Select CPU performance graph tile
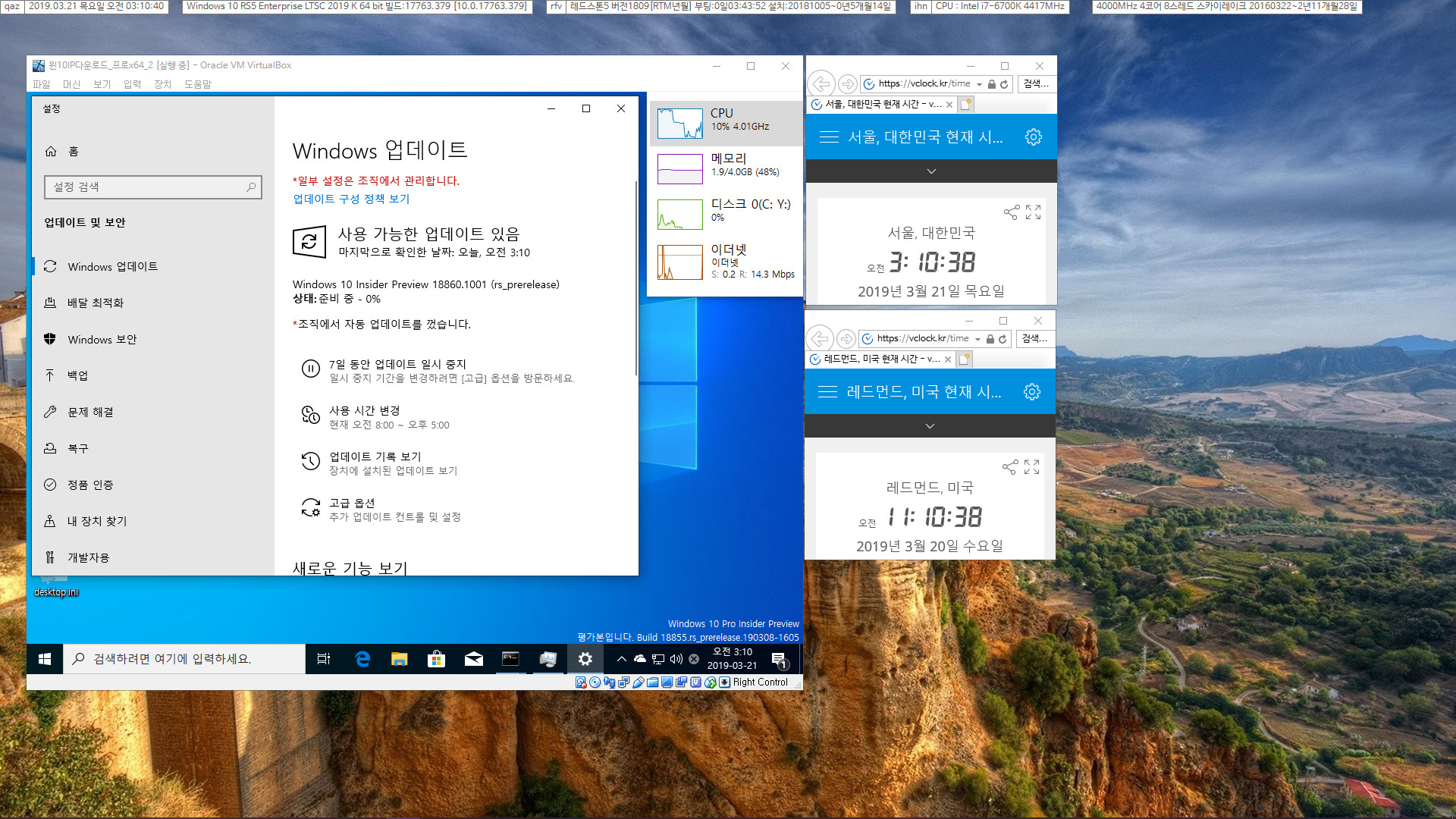The image size is (1456, 819). (726, 123)
